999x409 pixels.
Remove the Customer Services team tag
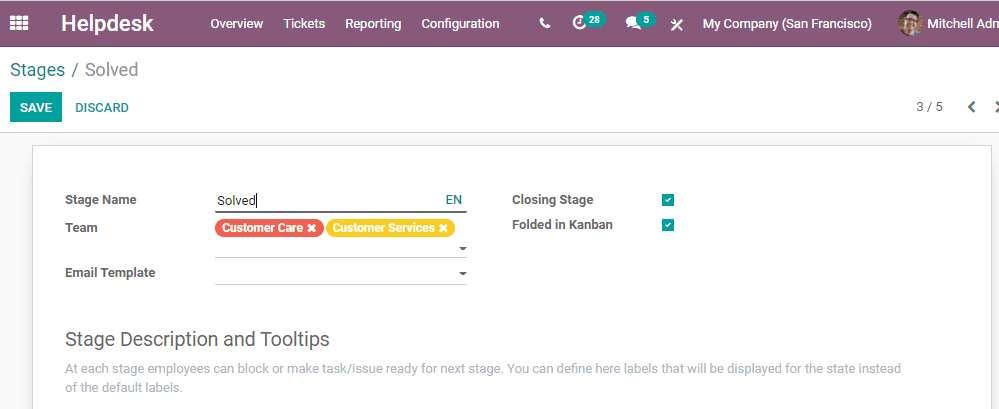click(x=443, y=228)
